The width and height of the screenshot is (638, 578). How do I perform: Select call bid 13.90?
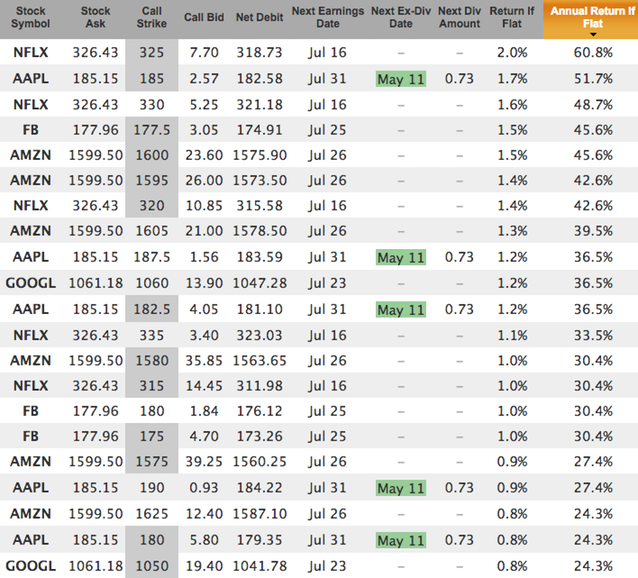(204, 283)
